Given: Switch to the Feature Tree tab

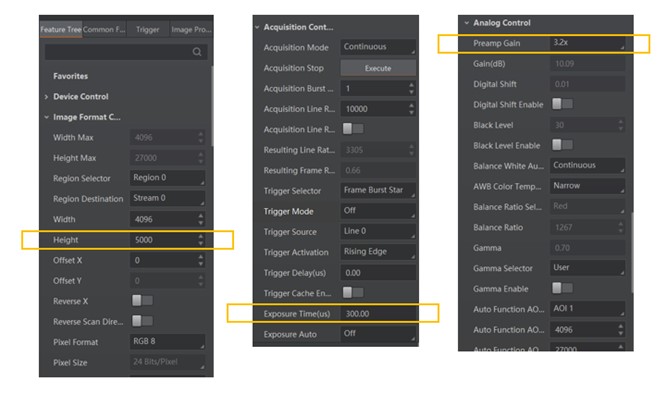Looking at the screenshot, I should click(61, 29).
